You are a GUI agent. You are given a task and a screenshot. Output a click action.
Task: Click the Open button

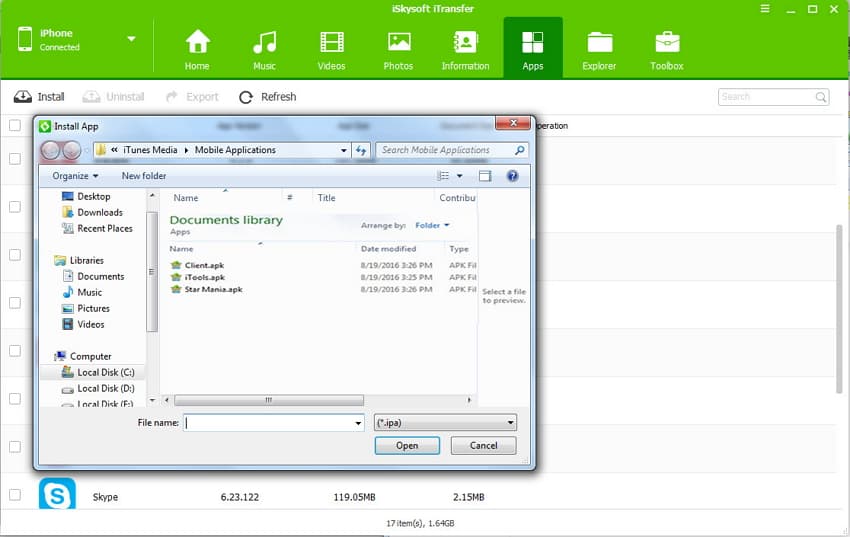(407, 445)
